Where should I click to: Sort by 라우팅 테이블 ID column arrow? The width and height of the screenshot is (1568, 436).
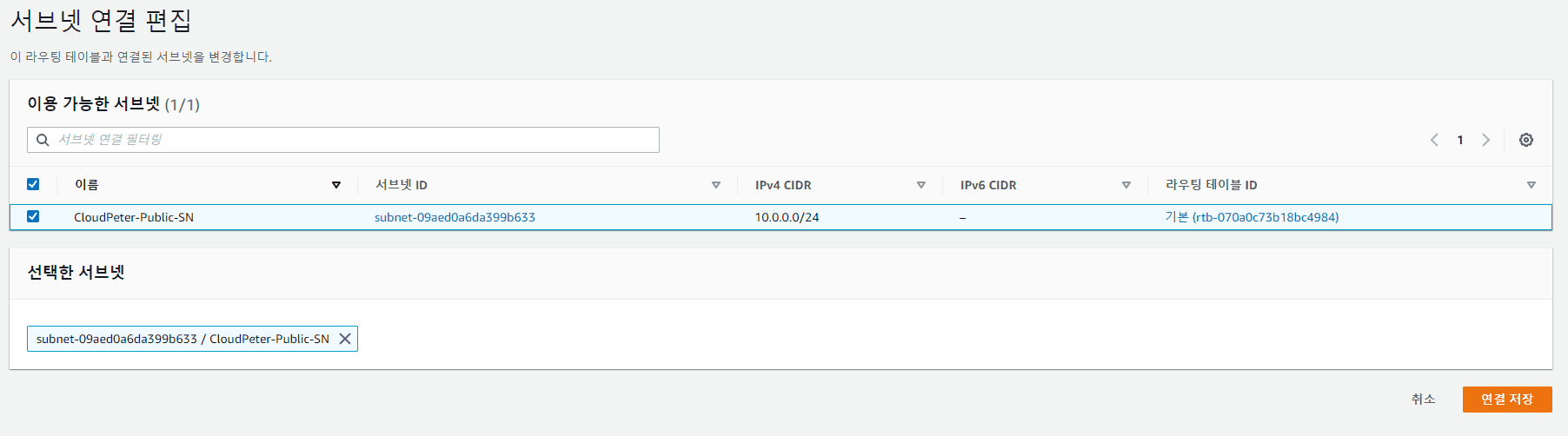pos(1531,185)
